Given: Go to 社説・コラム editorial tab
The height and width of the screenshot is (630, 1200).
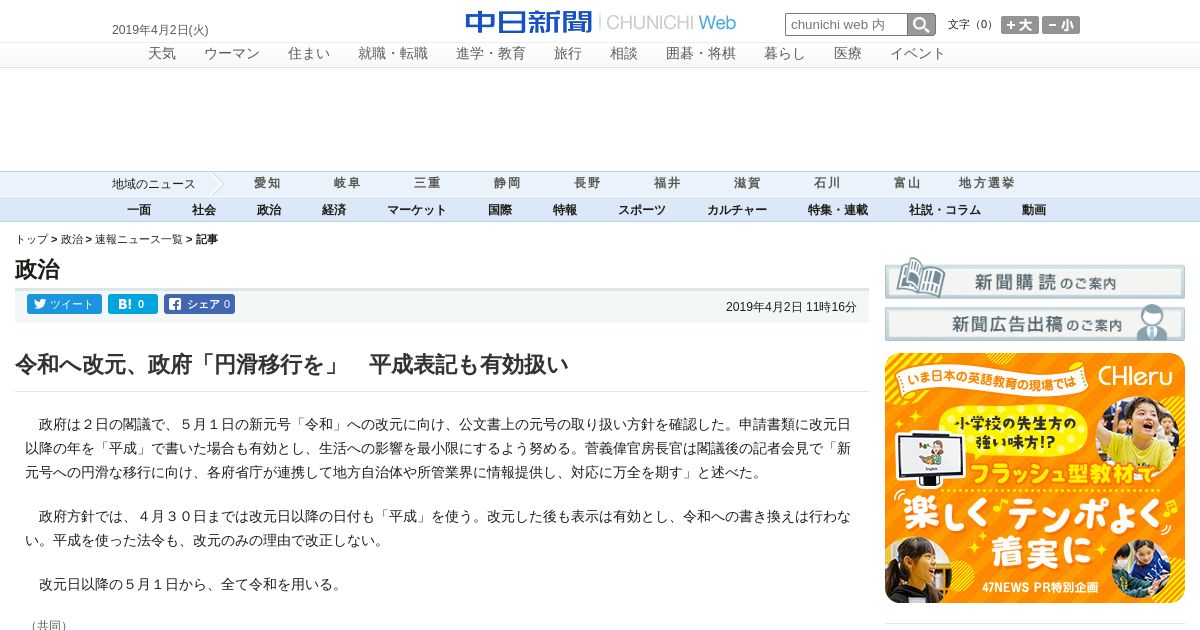Looking at the screenshot, I should (x=945, y=210).
